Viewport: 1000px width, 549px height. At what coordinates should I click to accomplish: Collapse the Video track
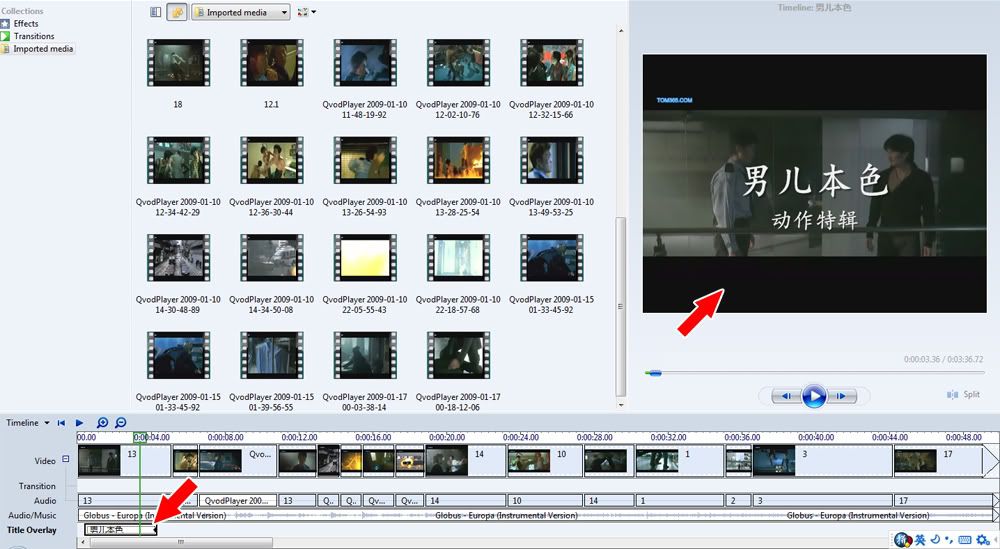pos(66,459)
